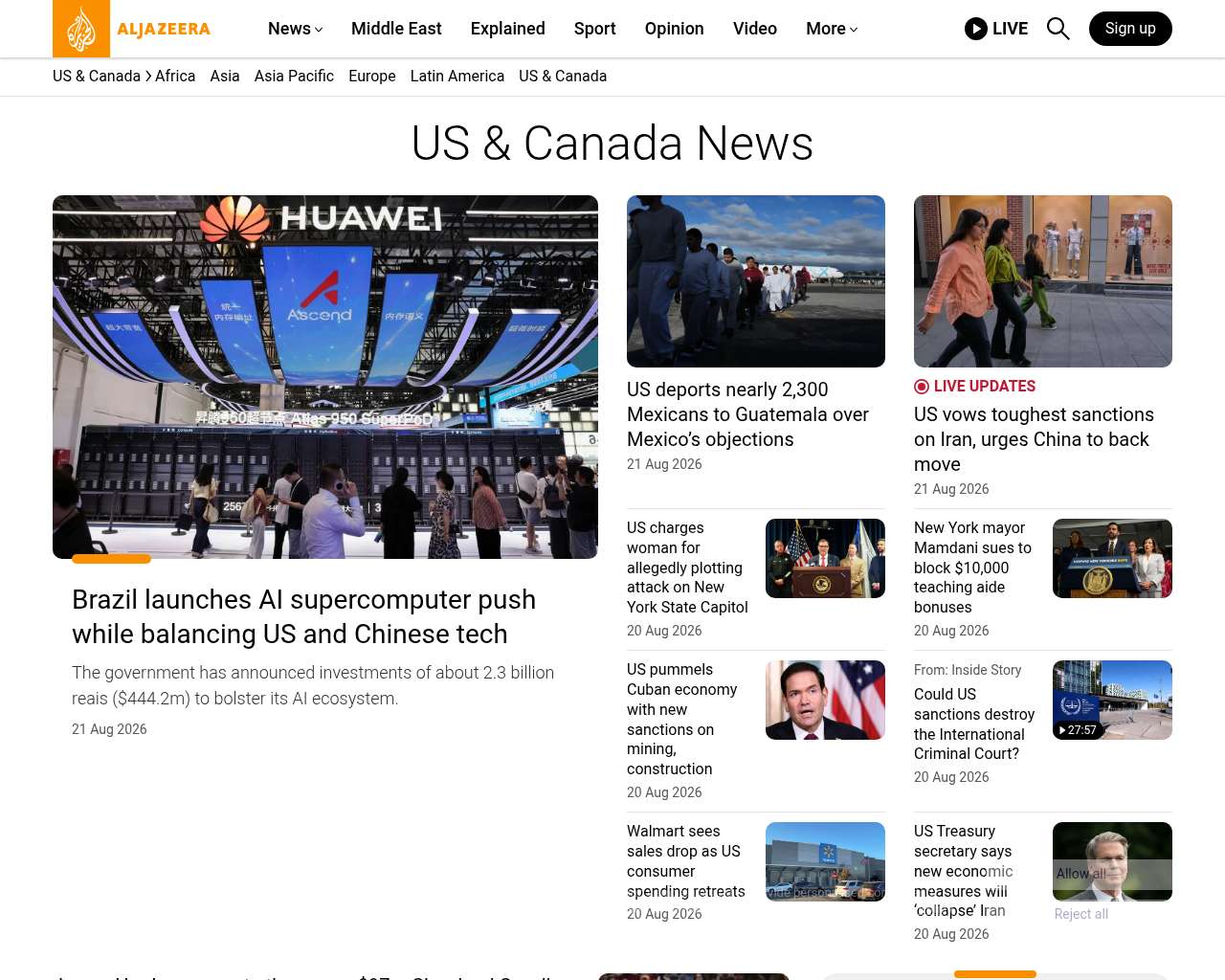Open the Brazil AI supercomputer headline
The image size is (1225, 980).
[x=303, y=616]
